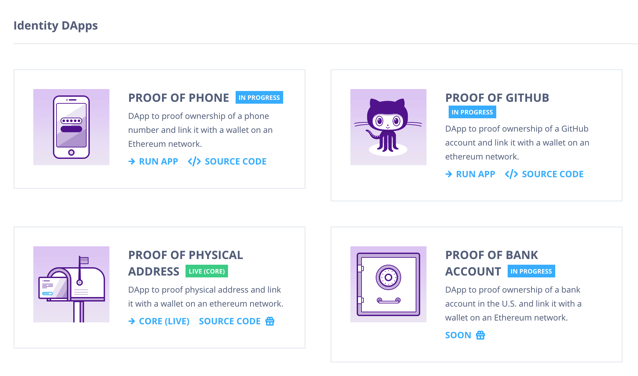Screen dimensions: 638x376
Task: Click the code brackets icon for Phone source
Action: [194, 162]
